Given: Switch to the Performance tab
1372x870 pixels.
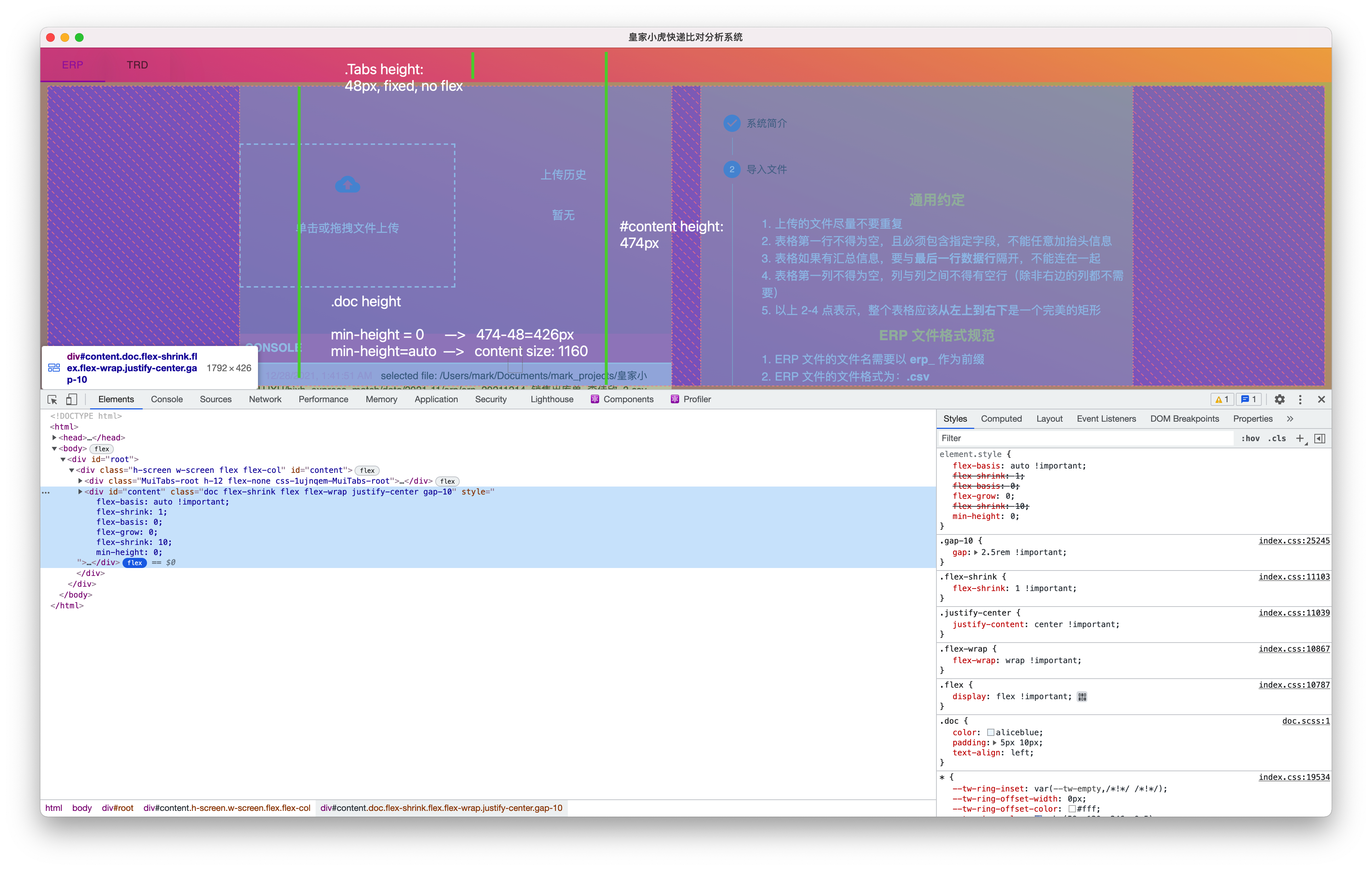Looking at the screenshot, I should pos(323,400).
